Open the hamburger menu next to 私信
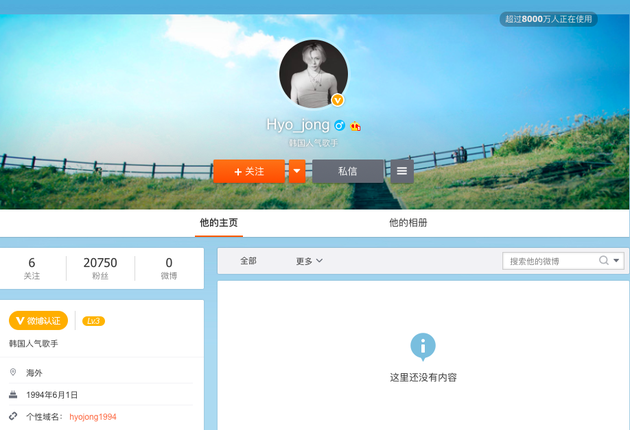Viewport: 630px width, 430px height. [x=401, y=171]
